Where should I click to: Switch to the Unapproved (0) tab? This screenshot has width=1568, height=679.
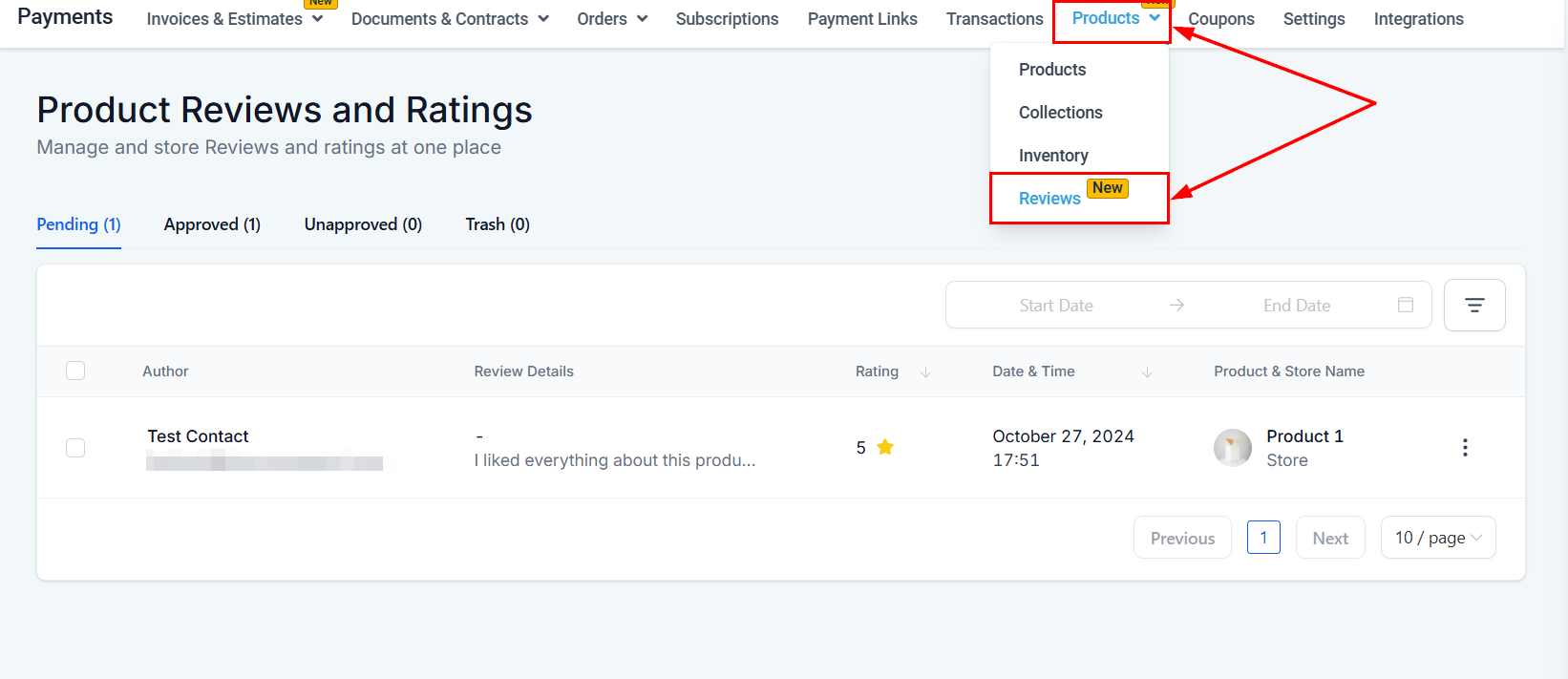coord(363,224)
